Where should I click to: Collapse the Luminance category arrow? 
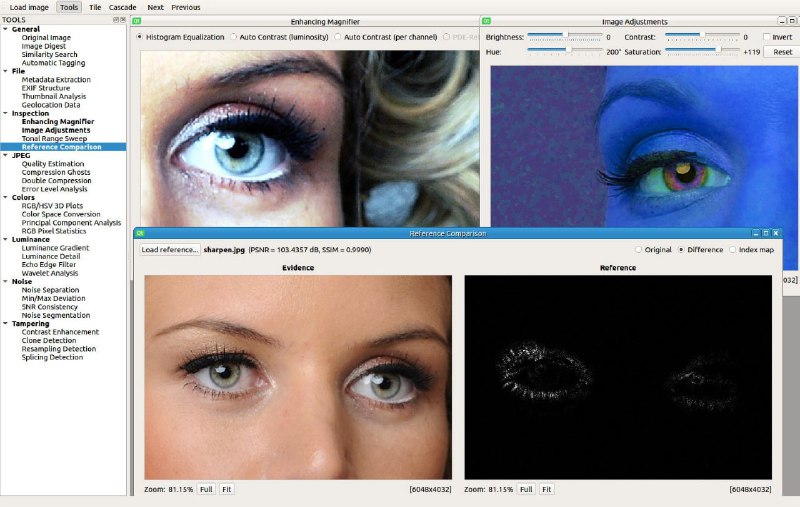6,239
